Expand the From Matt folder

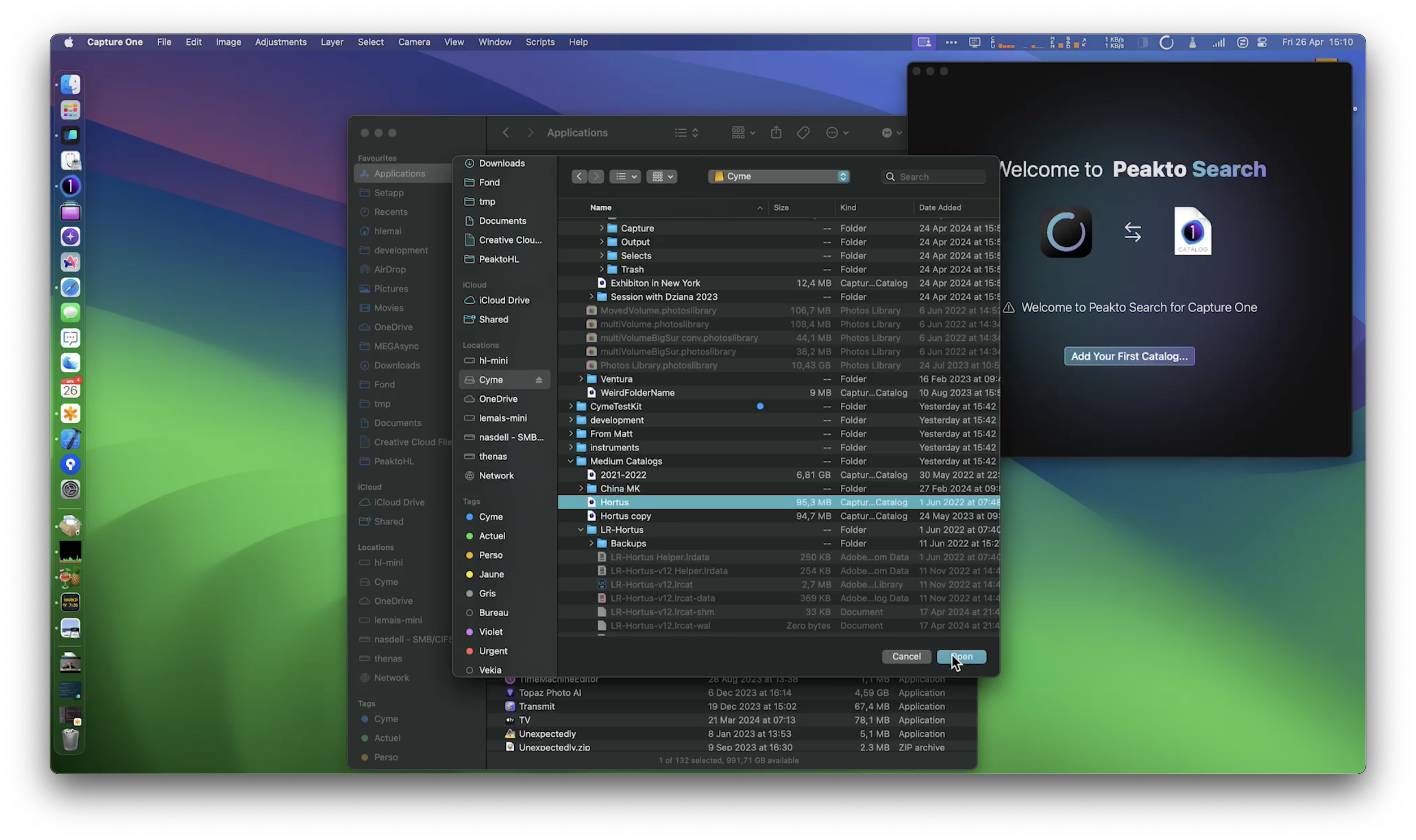pos(571,433)
